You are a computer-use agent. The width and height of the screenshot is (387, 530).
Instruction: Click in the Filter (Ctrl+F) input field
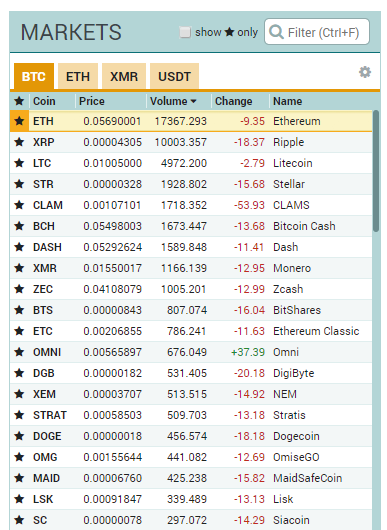(317, 32)
